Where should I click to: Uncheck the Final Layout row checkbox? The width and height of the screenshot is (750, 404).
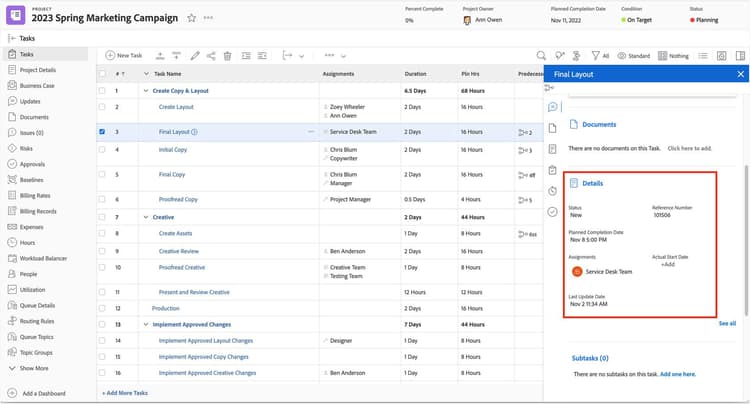tap(102, 131)
